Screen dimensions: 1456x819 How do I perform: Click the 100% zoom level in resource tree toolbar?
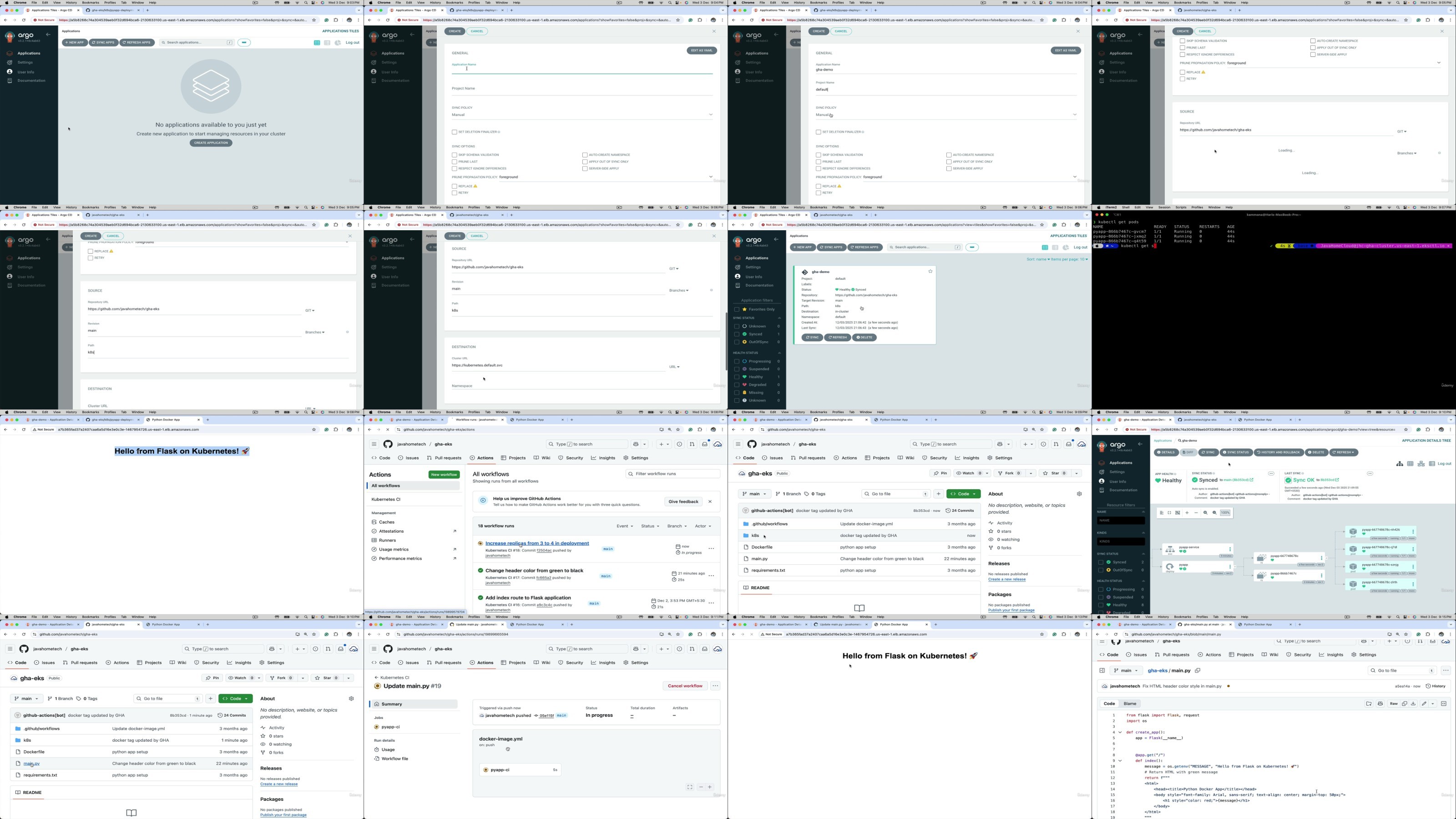(x=1225, y=513)
